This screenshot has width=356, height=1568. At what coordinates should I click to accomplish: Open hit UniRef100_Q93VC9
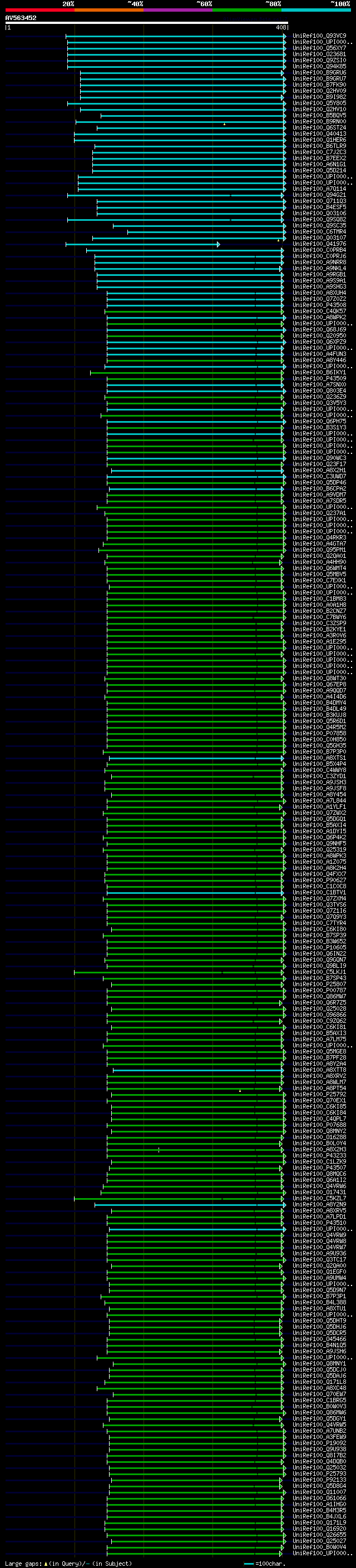tap(319, 36)
